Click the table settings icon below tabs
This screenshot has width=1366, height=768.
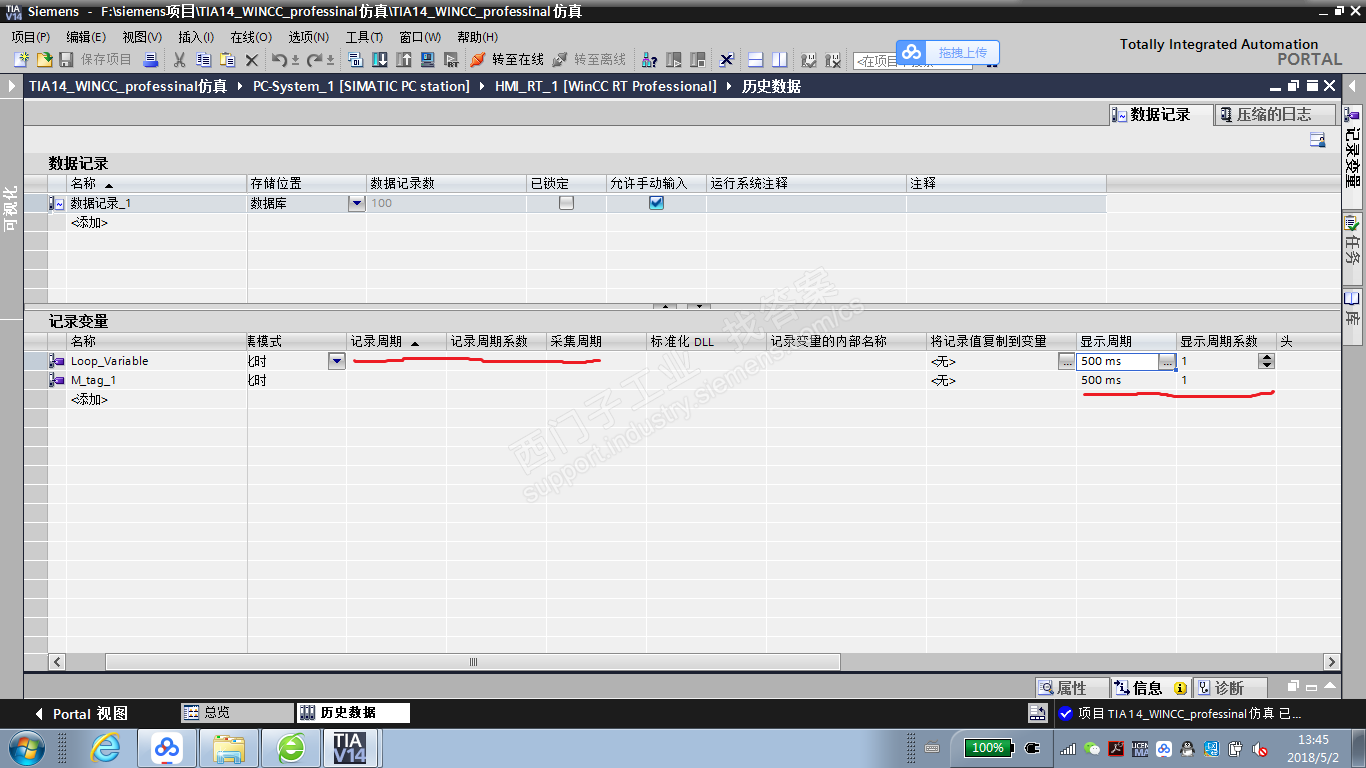1318,140
